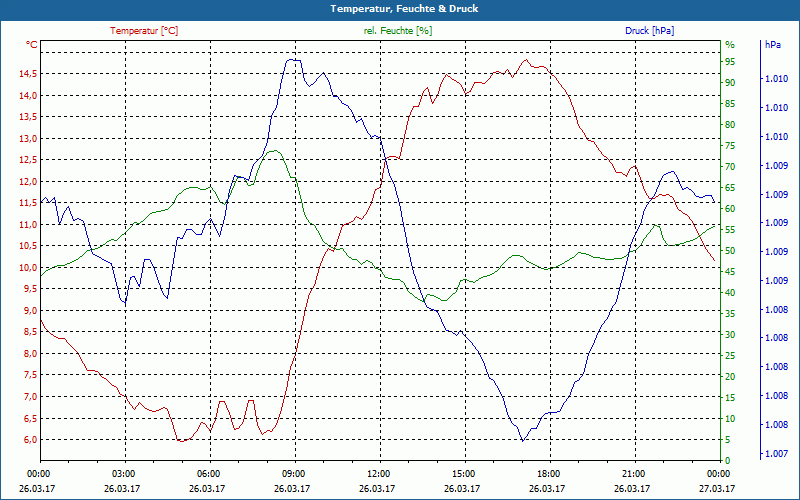800x500 pixels.
Task: Click the 85 tick on green humidity axis
Action: click(730, 104)
